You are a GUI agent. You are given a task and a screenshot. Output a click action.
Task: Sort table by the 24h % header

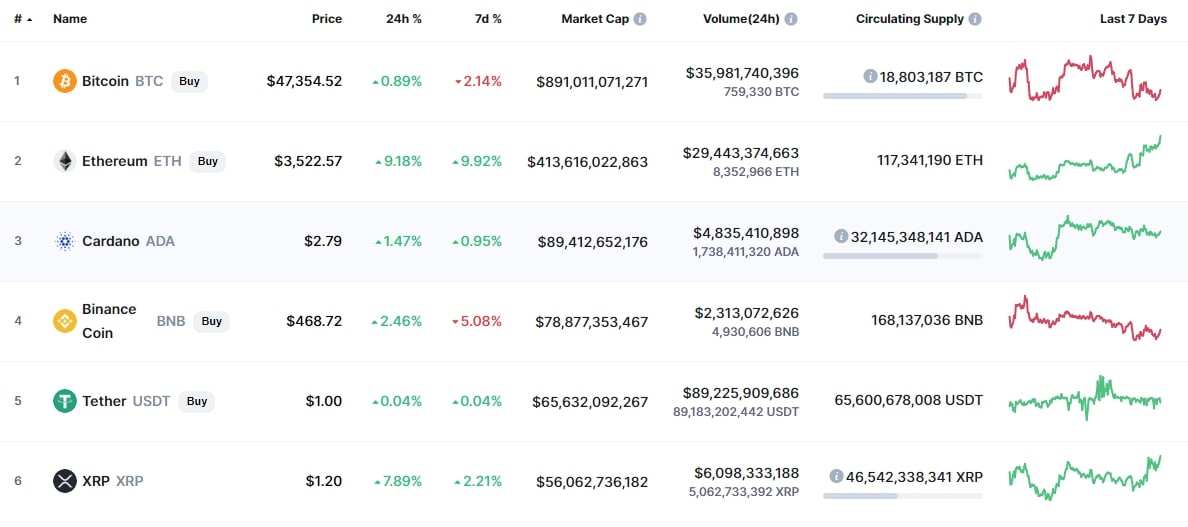(404, 19)
